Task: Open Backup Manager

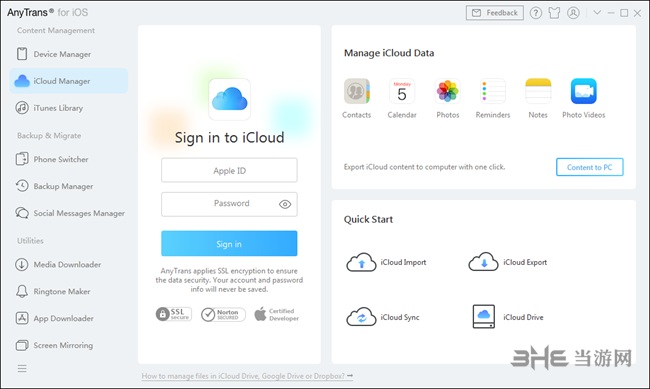Action: [x=68, y=186]
